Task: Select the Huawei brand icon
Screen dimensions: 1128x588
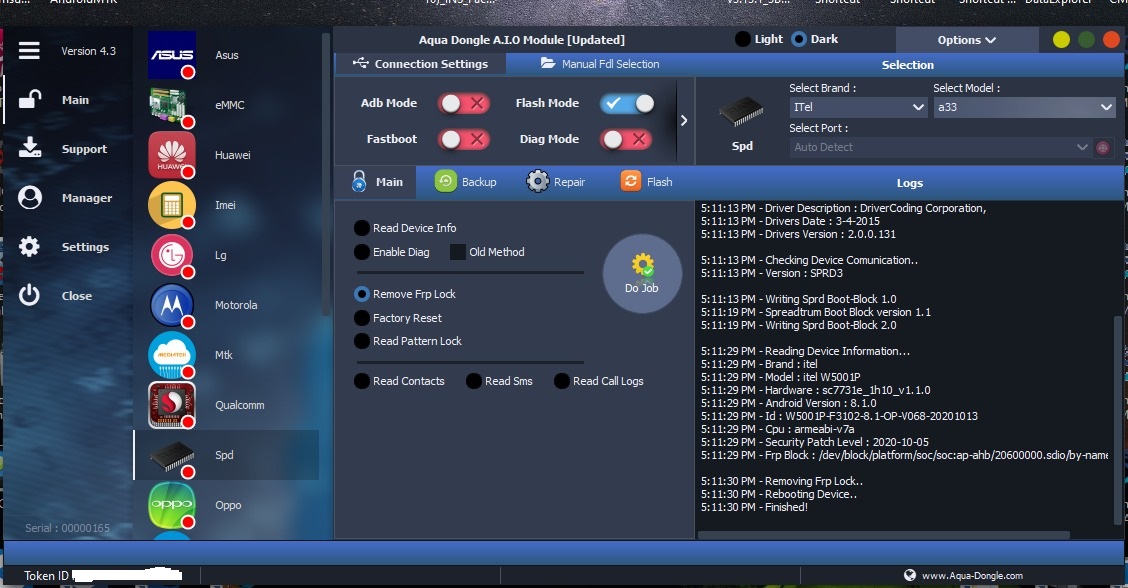Action: 172,155
